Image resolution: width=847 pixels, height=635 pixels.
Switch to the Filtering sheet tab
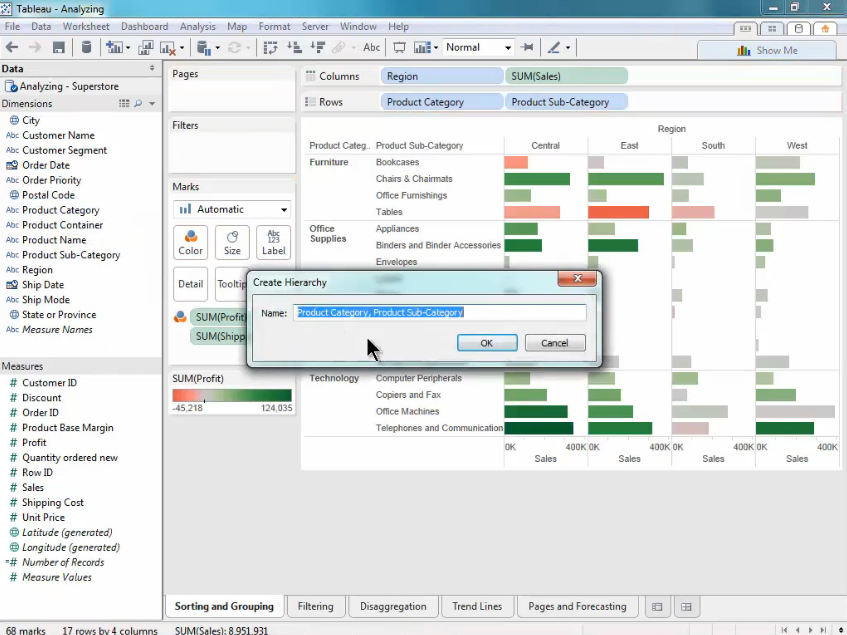pyautogui.click(x=315, y=606)
